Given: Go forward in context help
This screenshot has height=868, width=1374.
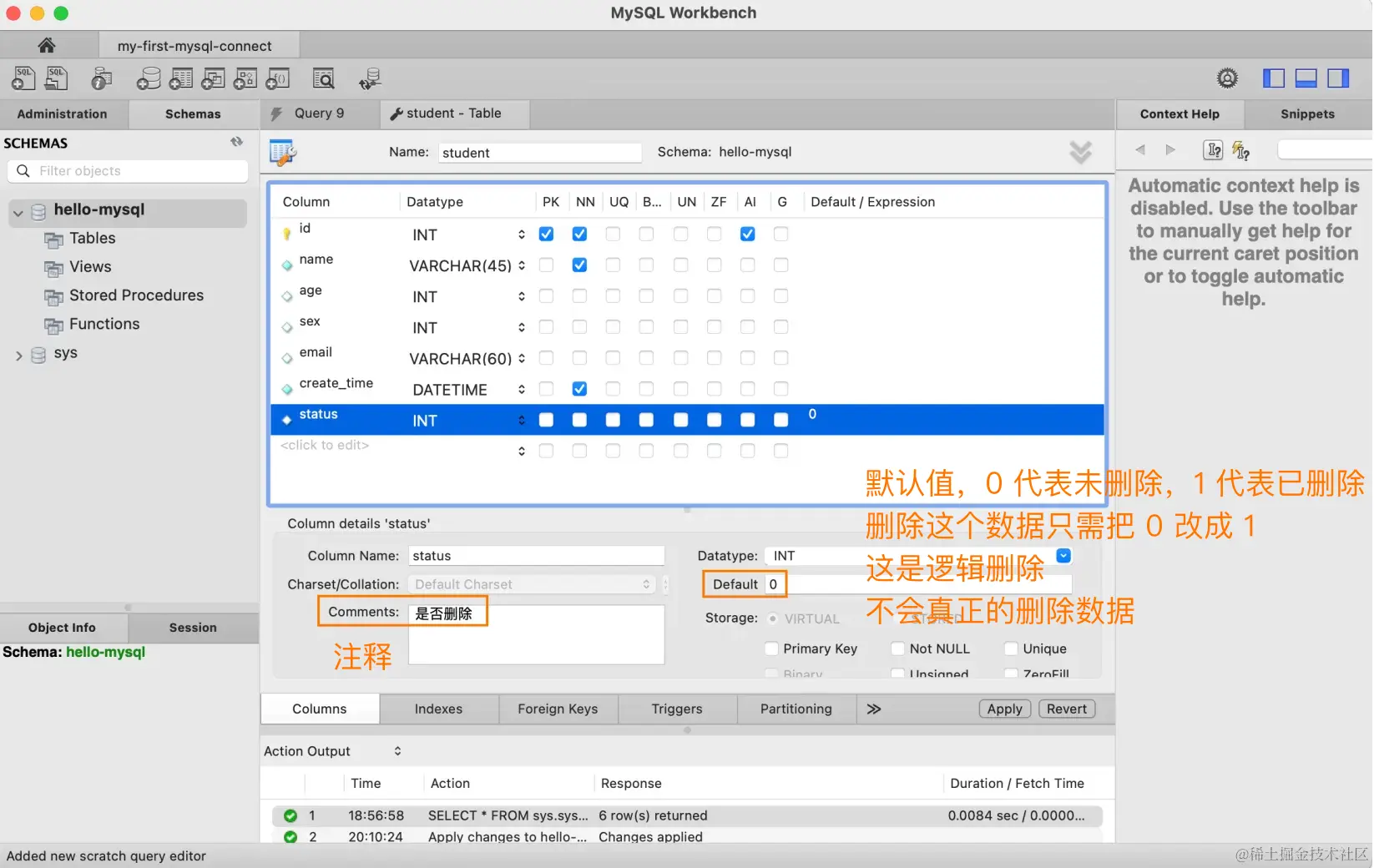Looking at the screenshot, I should click(x=1170, y=149).
